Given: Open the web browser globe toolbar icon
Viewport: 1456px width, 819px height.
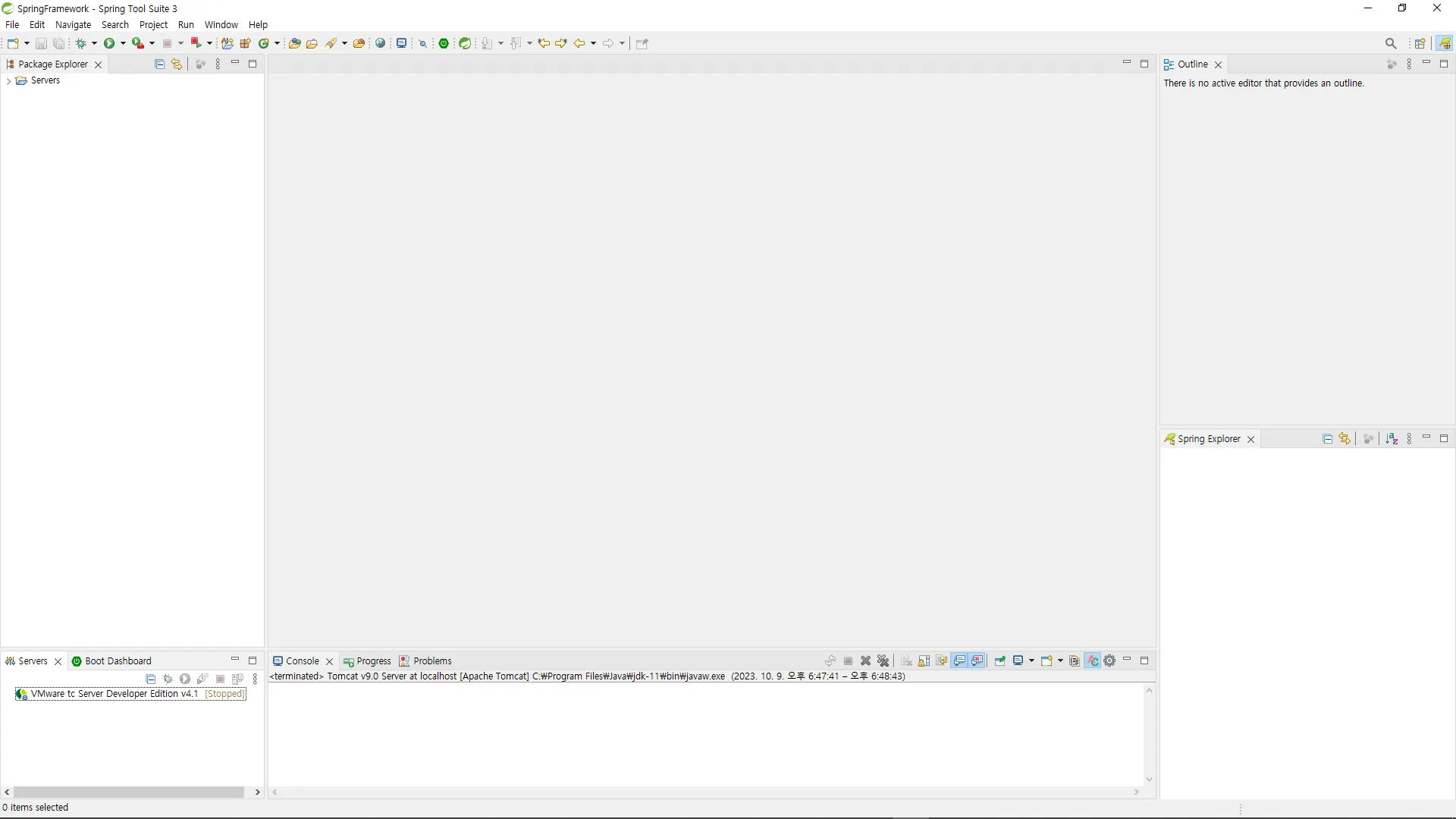Looking at the screenshot, I should (x=381, y=43).
